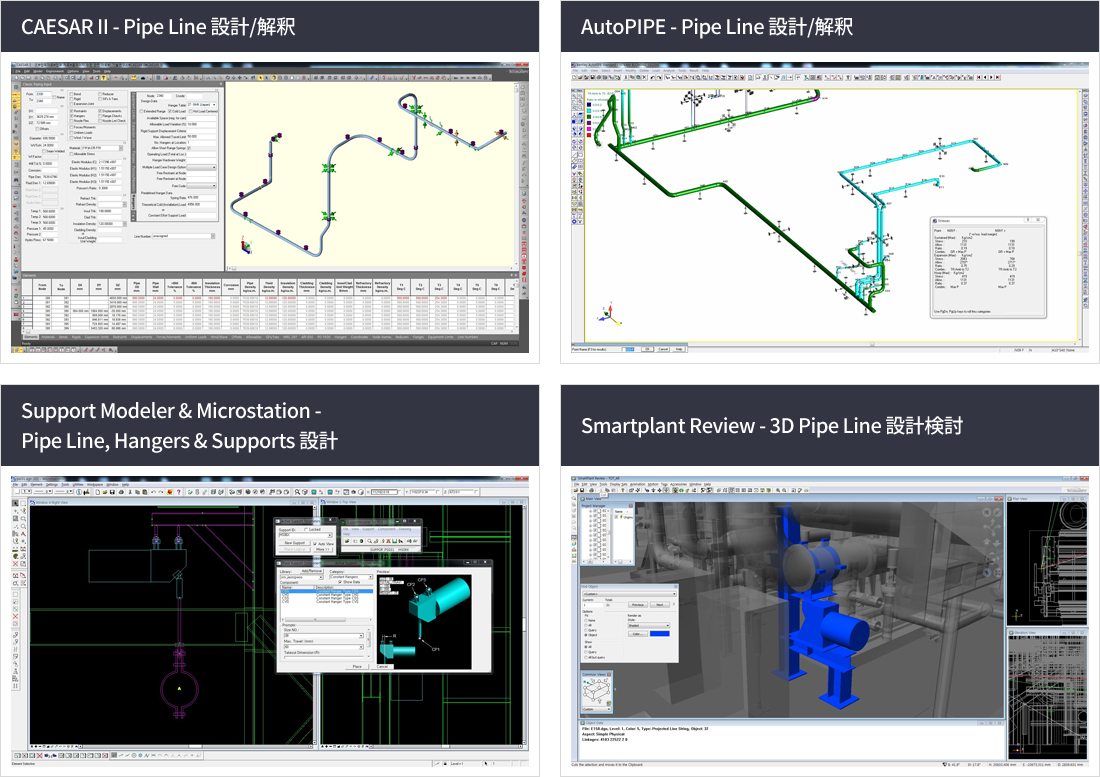Toggle Displacements checkbox in CAESAR II
This screenshot has height=777, width=1100.
point(100,111)
